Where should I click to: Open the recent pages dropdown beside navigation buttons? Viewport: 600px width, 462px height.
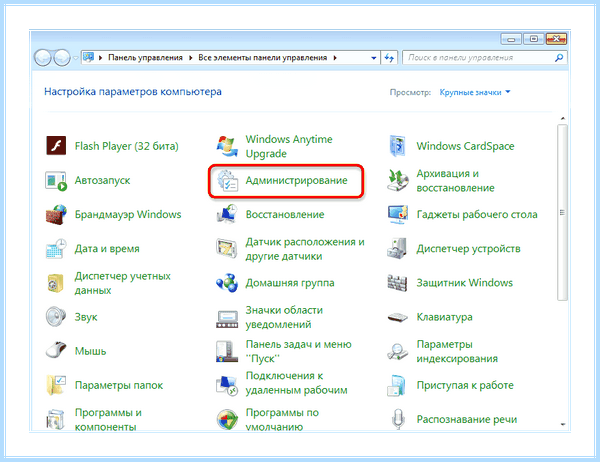click(x=75, y=58)
